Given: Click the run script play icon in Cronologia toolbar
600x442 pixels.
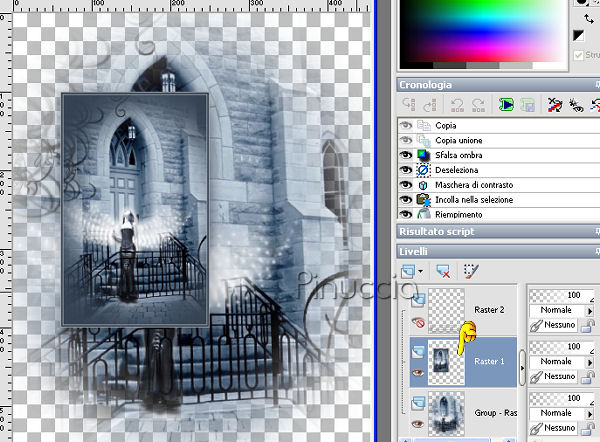Looking at the screenshot, I should pyautogui.click(x=506, y=104).
